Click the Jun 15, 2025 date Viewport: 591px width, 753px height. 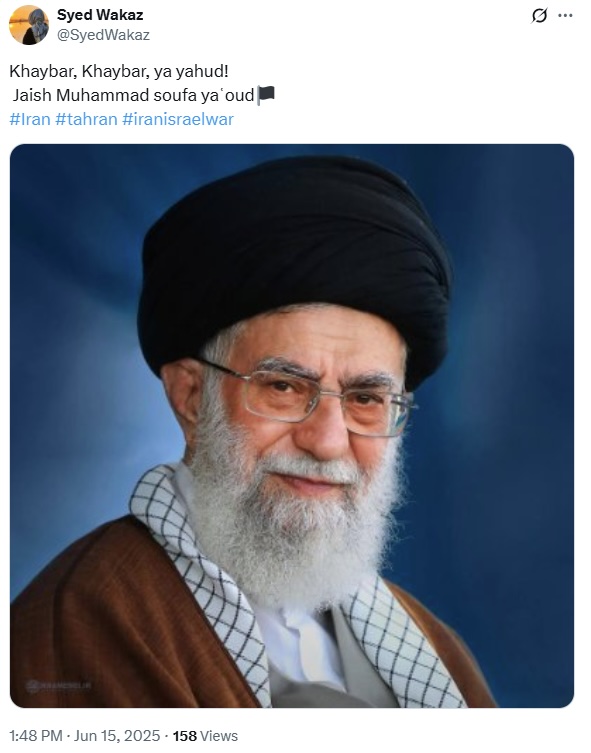[117, 736]
